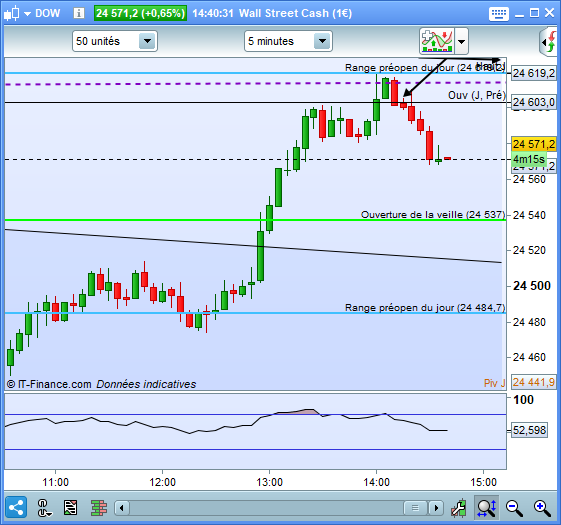Click the 13:00 time axis label
Viewport: 561px width, 525px height.
coord(269,482)
